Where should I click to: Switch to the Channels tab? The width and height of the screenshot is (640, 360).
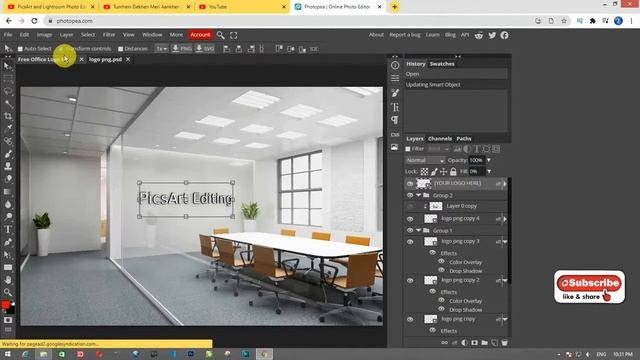pyautogui.click(x=440, y=139)
